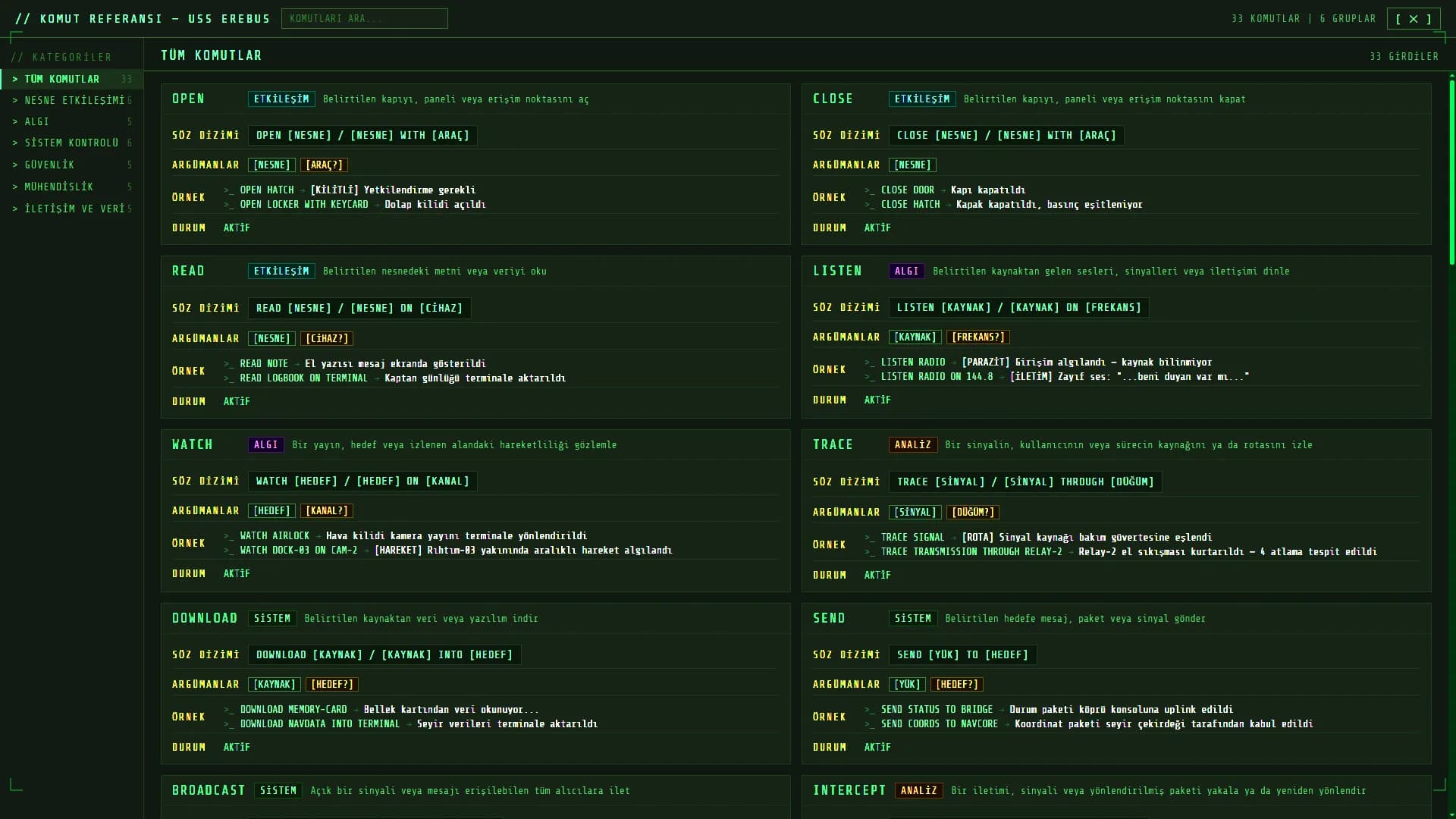The image size is (1456, 819).
Task: Click the [FREKANS?] argument chip on LISTEN
Action: click(978, 337)
